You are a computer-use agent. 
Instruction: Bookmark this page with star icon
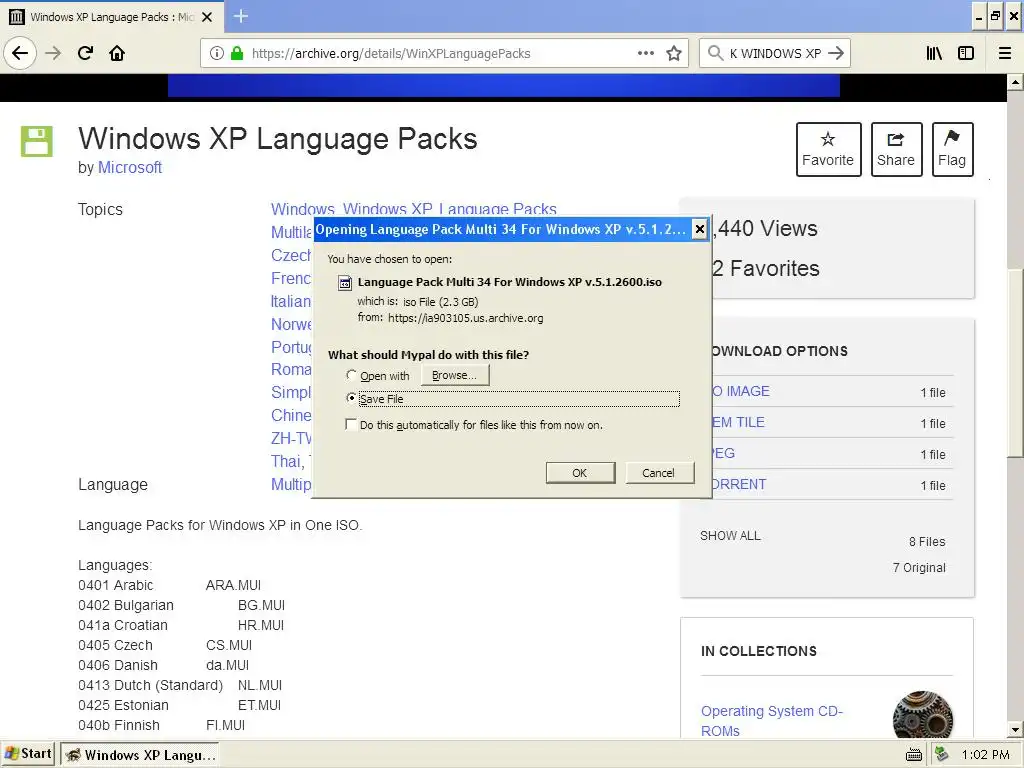[674, 53]
